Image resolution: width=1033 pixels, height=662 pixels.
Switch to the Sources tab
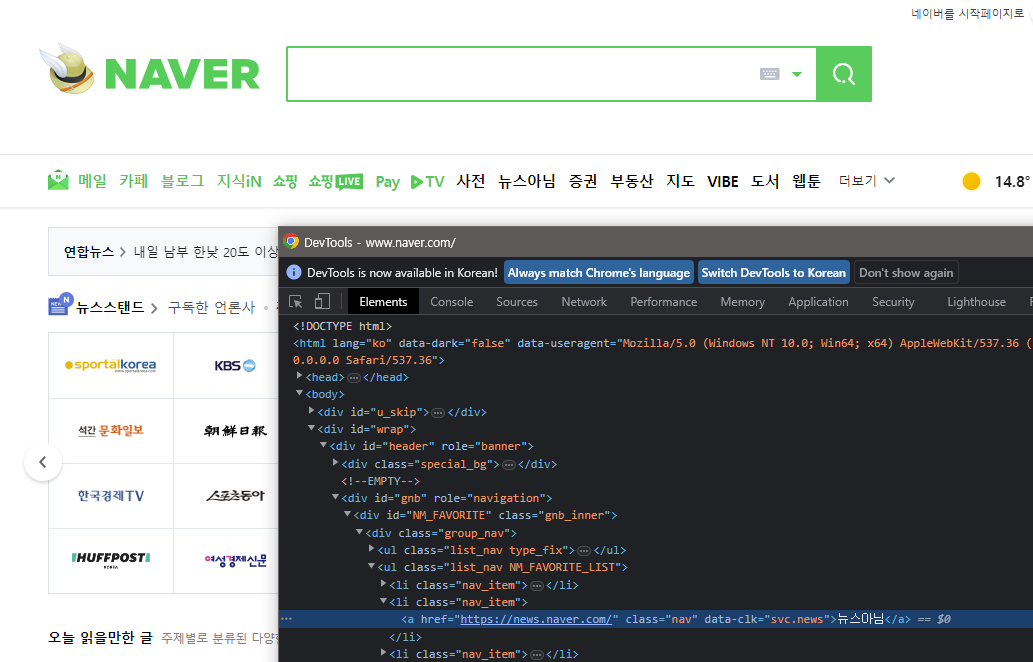coord(516,302)
